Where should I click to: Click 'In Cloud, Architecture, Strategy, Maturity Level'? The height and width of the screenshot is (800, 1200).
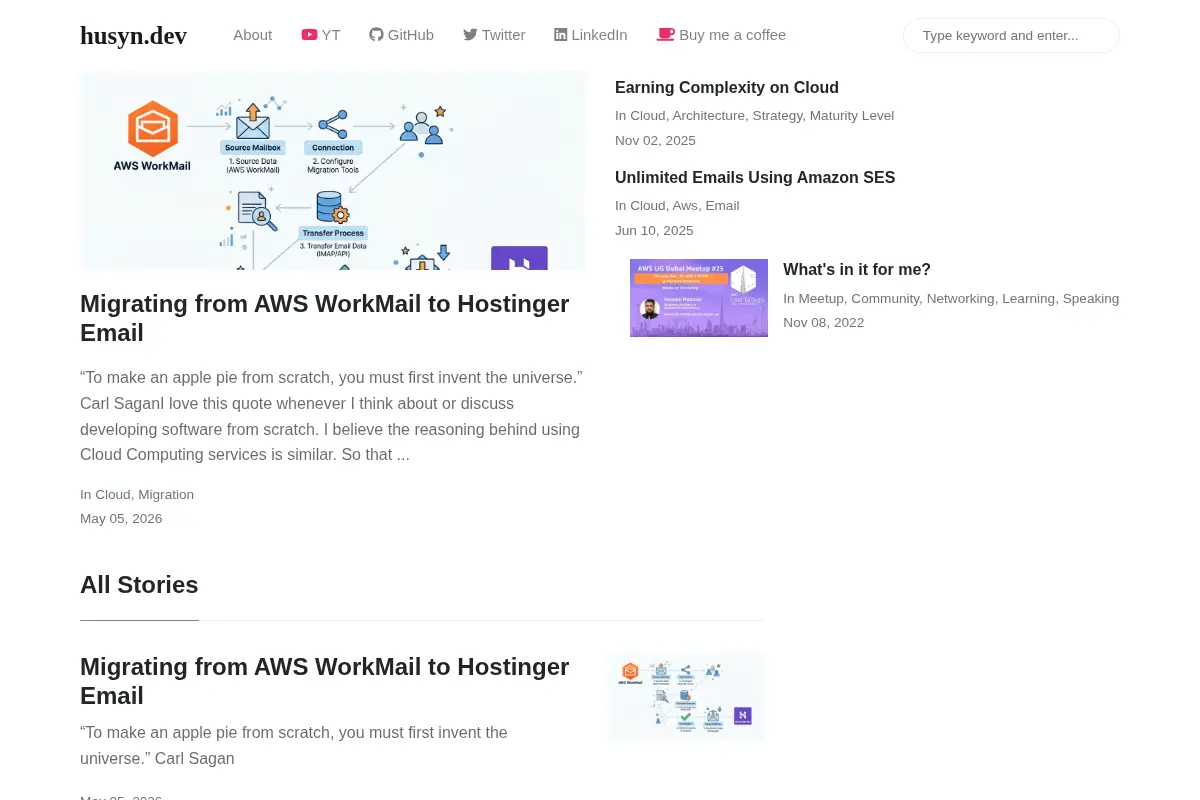[754, 115]
